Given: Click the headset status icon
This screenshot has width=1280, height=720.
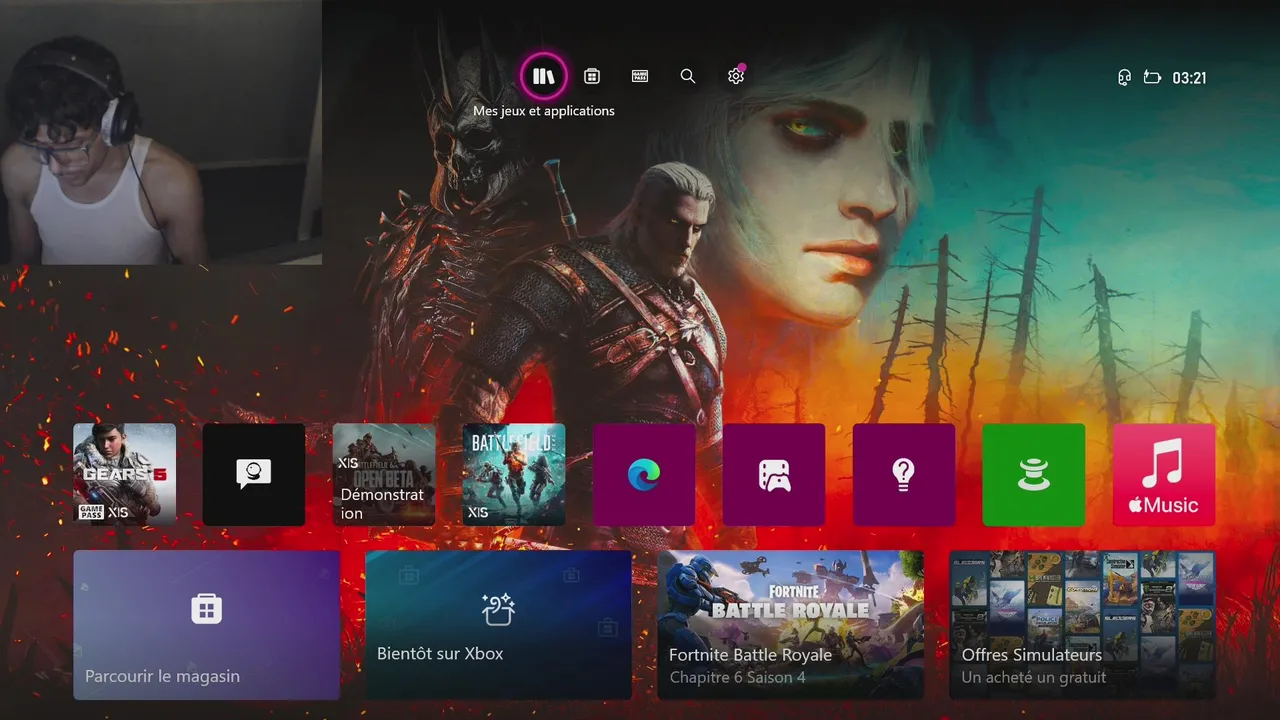Looking at the screenshot, I should pyautogui.click(x=1124, y=77).
